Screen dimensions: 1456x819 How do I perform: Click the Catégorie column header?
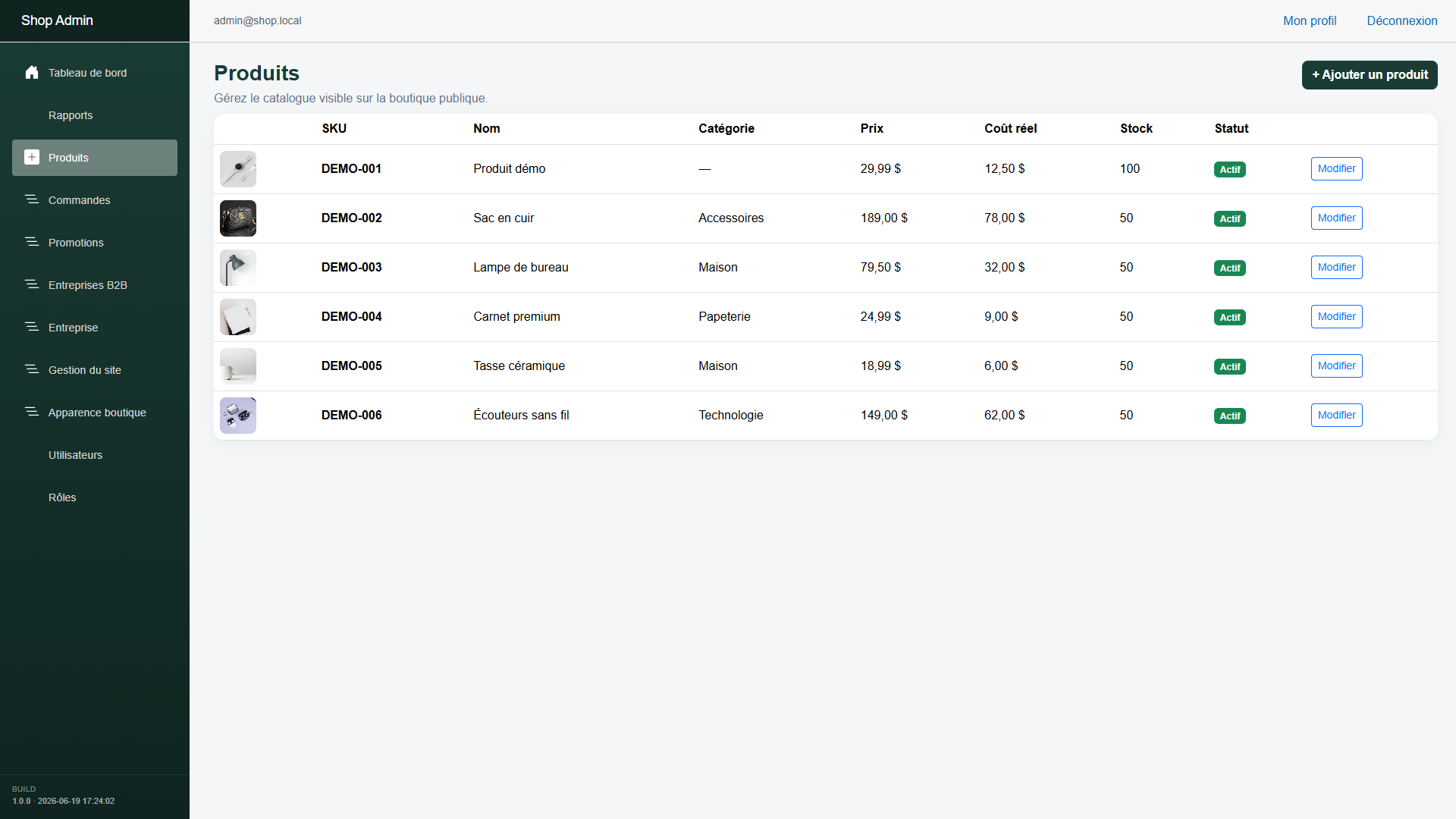(726, 129)
